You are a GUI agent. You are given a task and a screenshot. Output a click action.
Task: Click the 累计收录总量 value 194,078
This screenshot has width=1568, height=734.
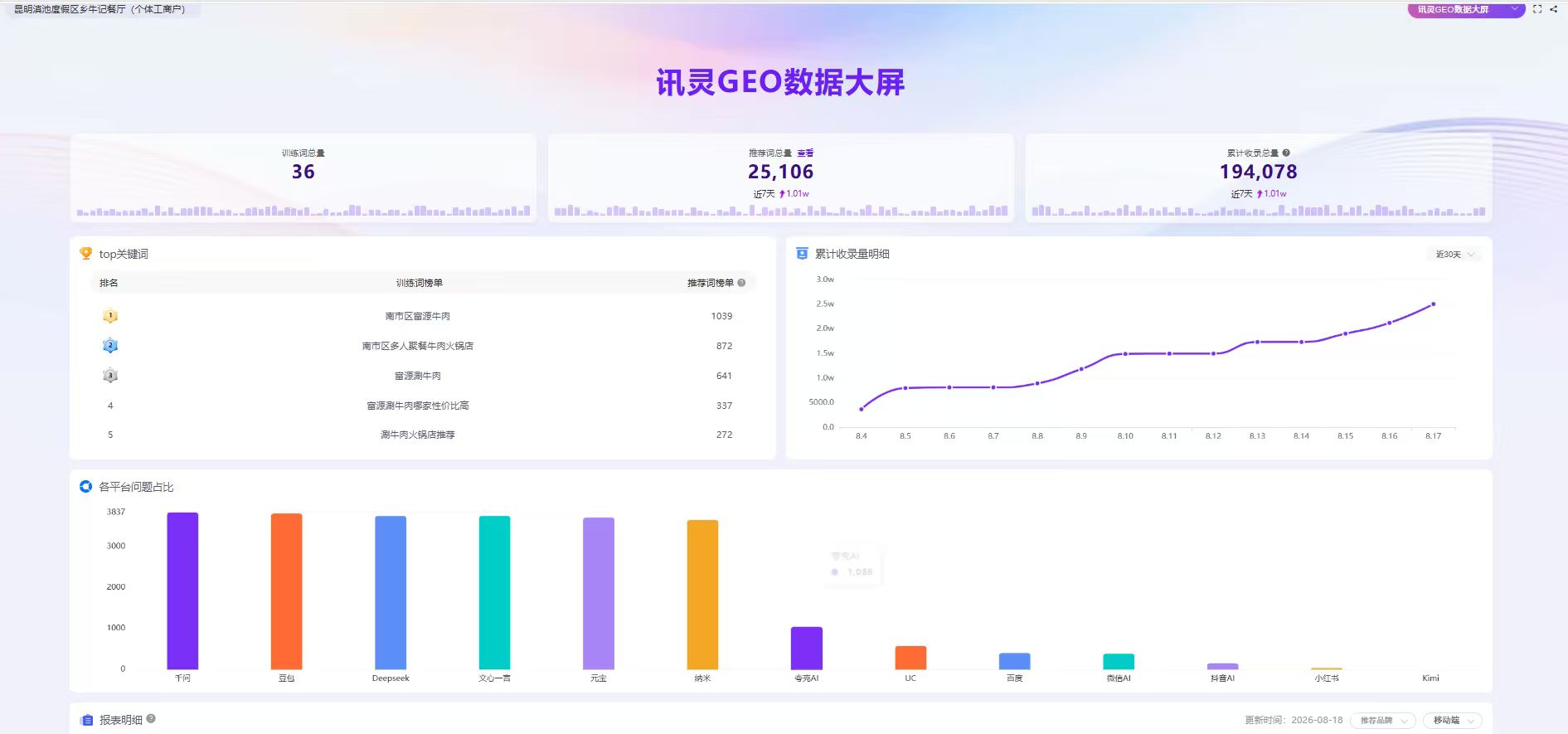pyautogui.click(x=1259, y=172)
